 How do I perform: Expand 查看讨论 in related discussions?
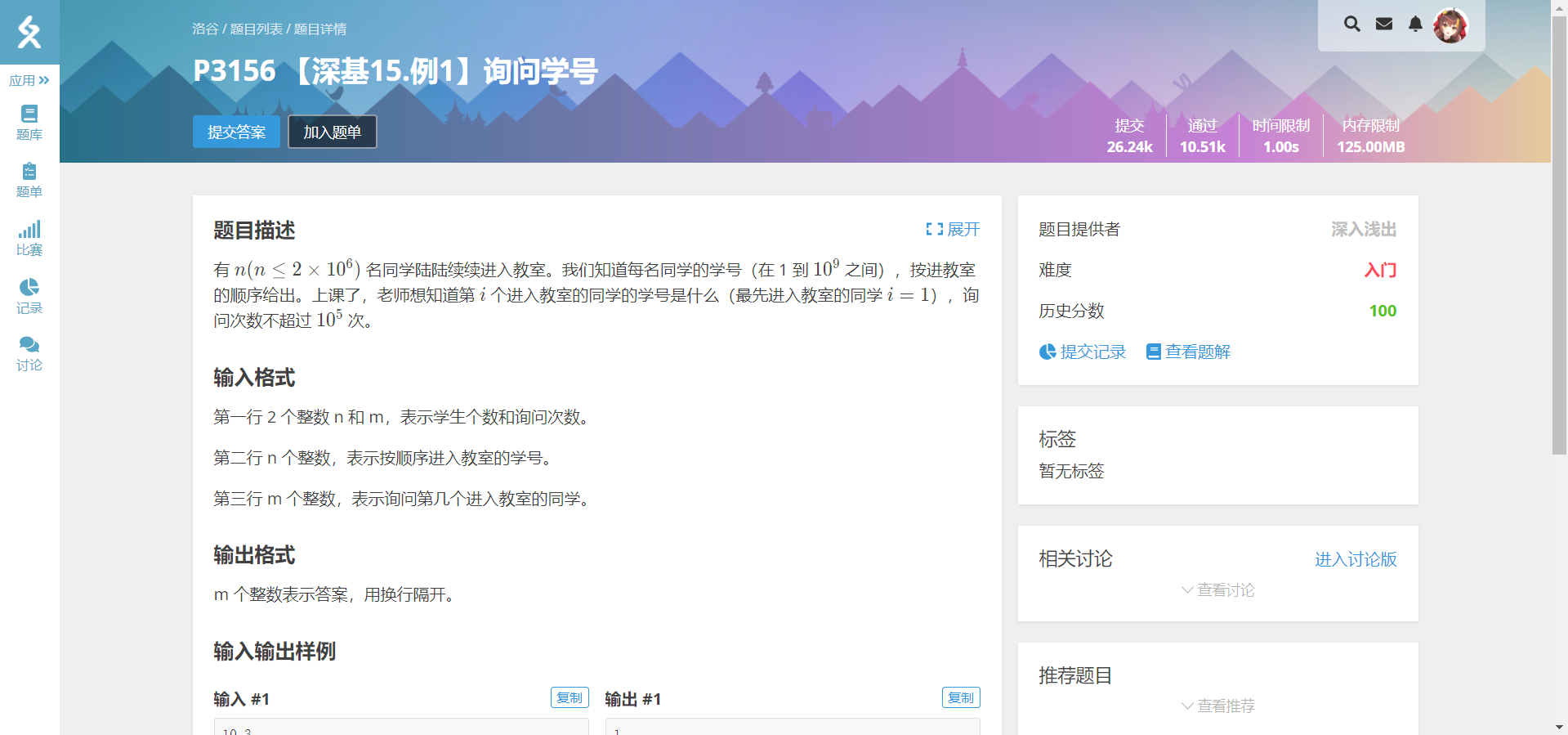coord(1217,590)
